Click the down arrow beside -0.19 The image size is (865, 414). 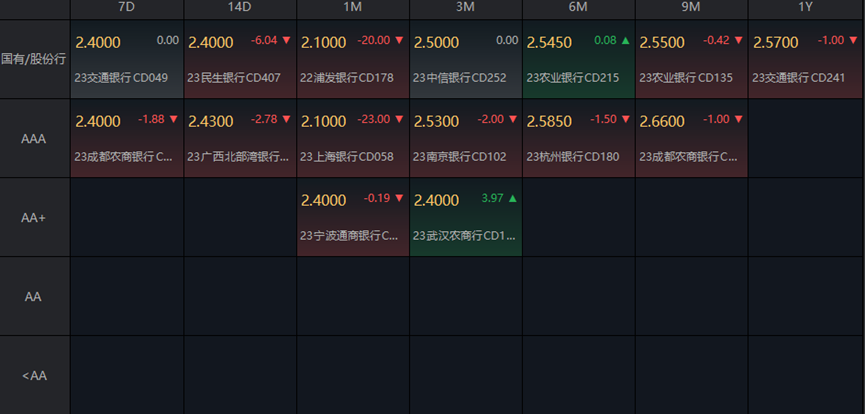399,198
